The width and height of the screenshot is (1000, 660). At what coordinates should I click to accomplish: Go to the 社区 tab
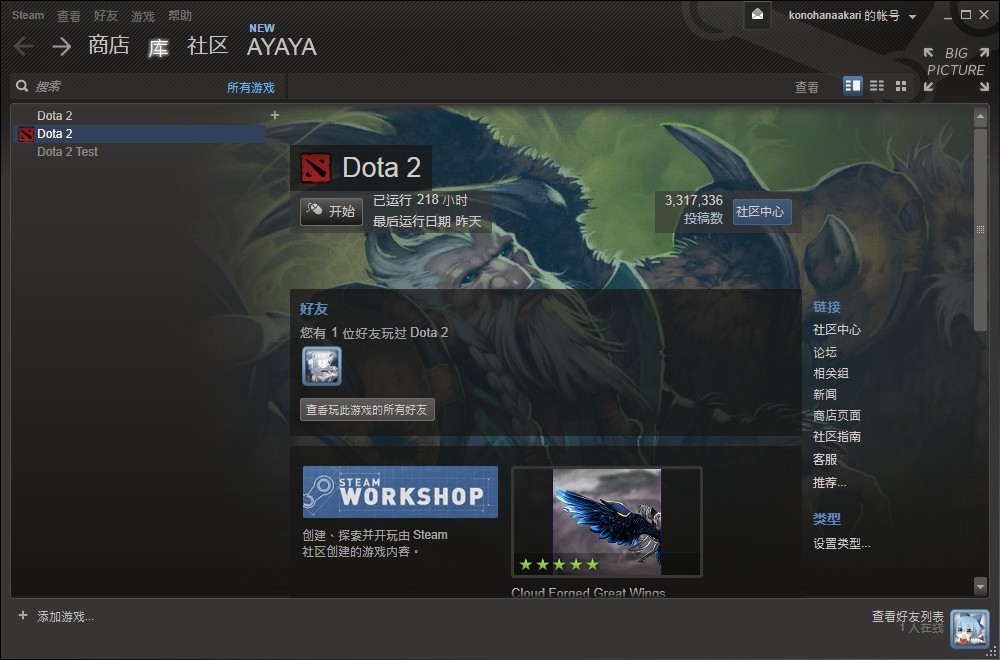click(x=208, y=46)
